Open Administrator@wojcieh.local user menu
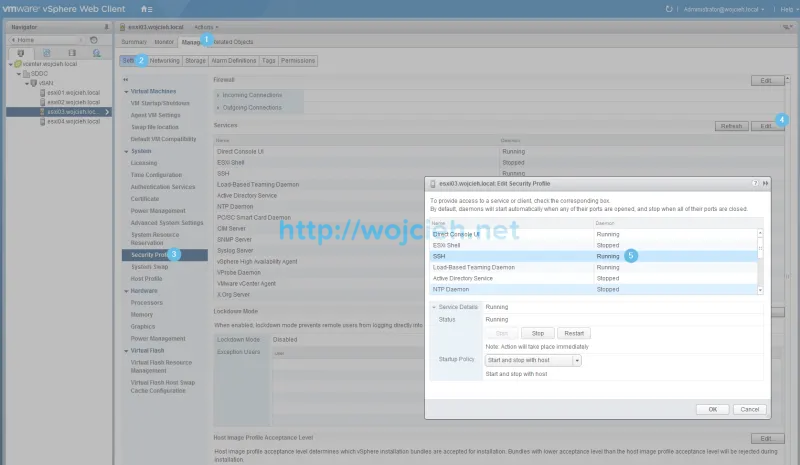The width and height of the screenshot is (800, 465). 723,9
